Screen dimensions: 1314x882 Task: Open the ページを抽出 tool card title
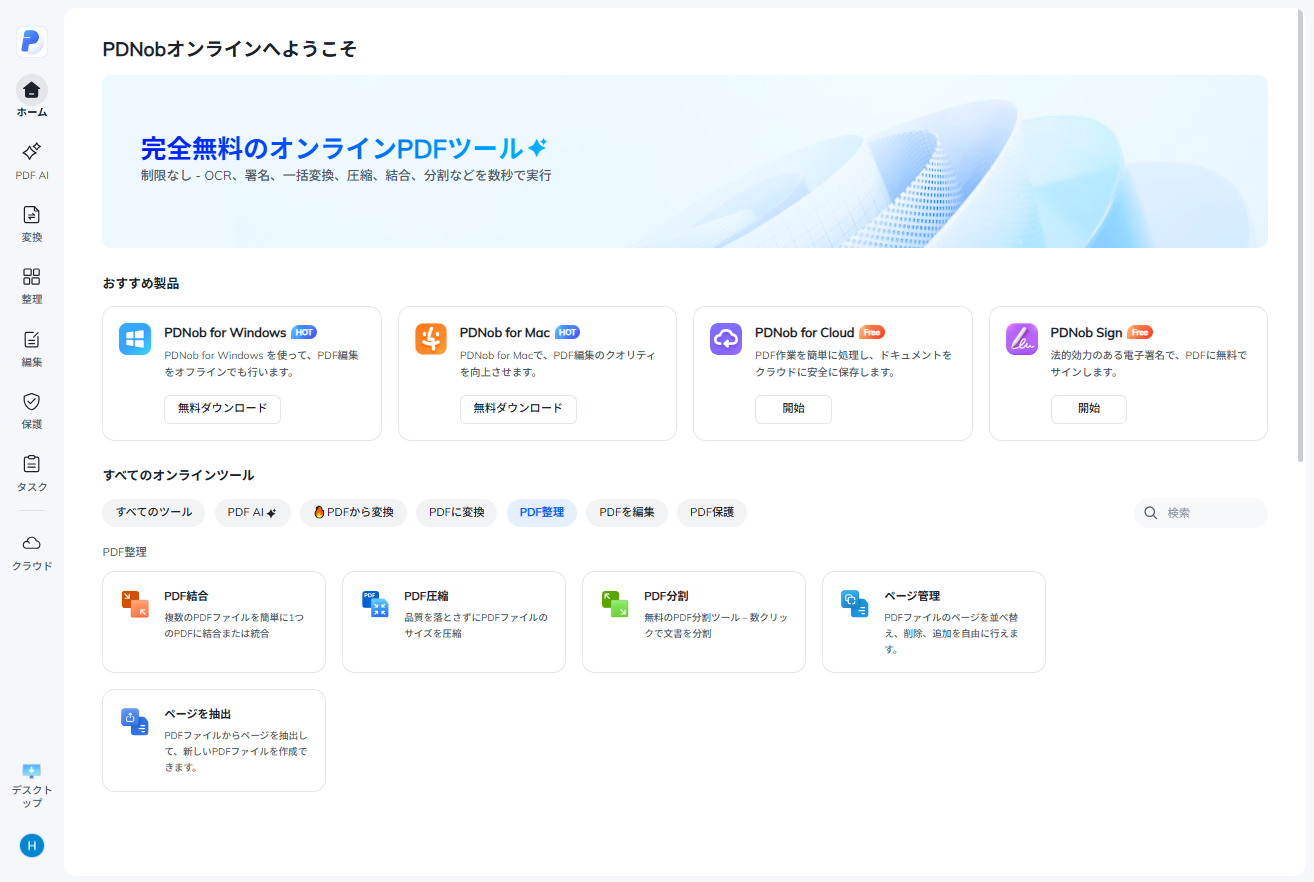[198, 714]
